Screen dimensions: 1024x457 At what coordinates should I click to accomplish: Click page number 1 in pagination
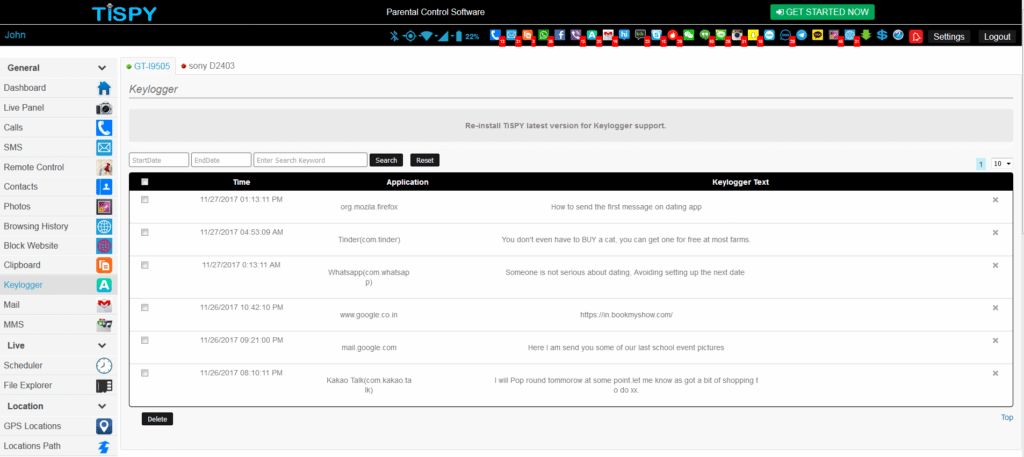point(981,164)
